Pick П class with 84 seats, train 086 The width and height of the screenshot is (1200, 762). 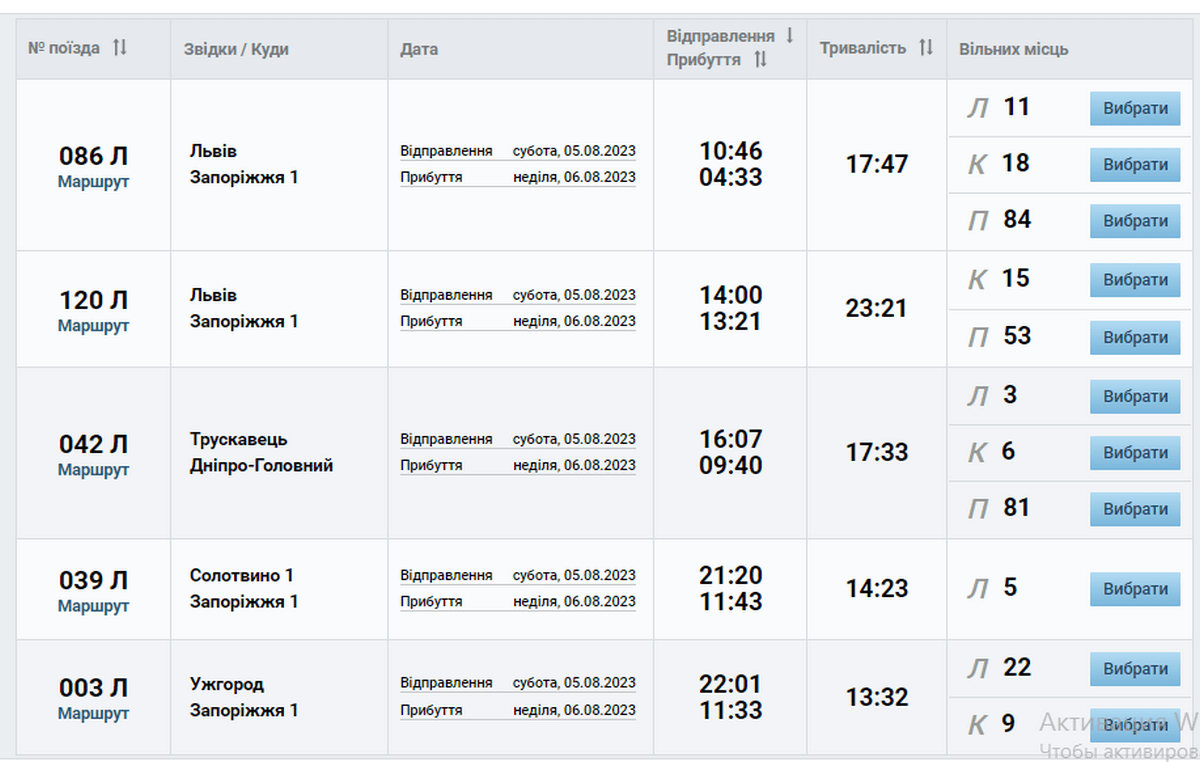1135,221
